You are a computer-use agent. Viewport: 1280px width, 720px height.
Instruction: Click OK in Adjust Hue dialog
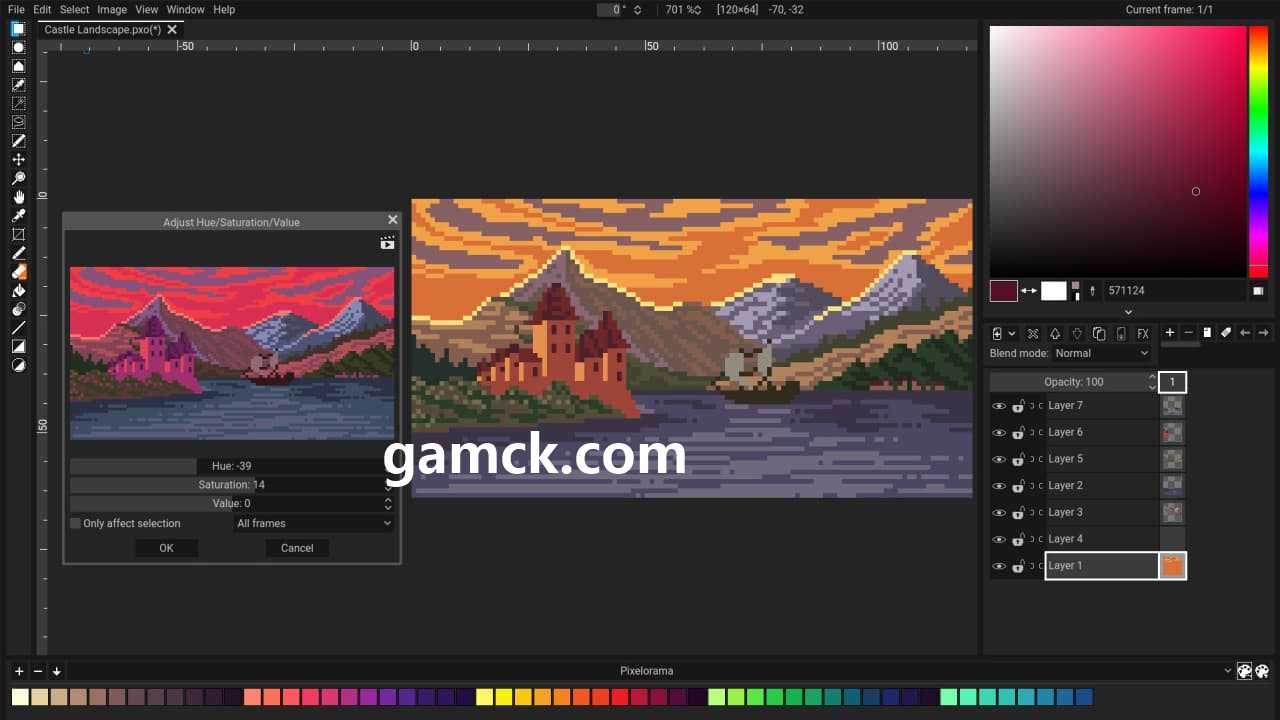coord(166,548)
